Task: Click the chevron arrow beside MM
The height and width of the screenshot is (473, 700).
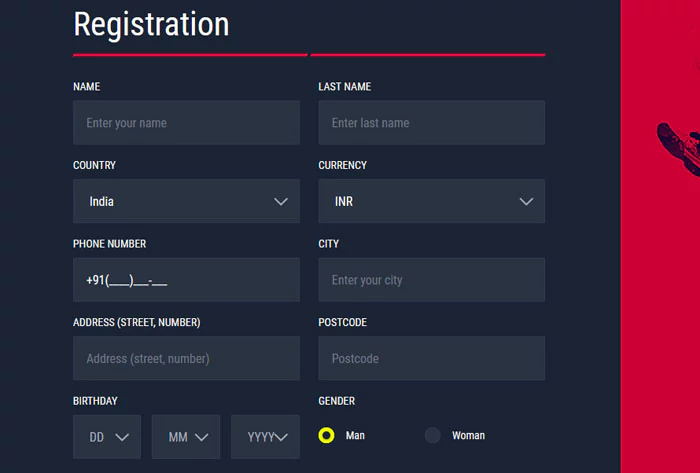Action: (x=201, y=437)
